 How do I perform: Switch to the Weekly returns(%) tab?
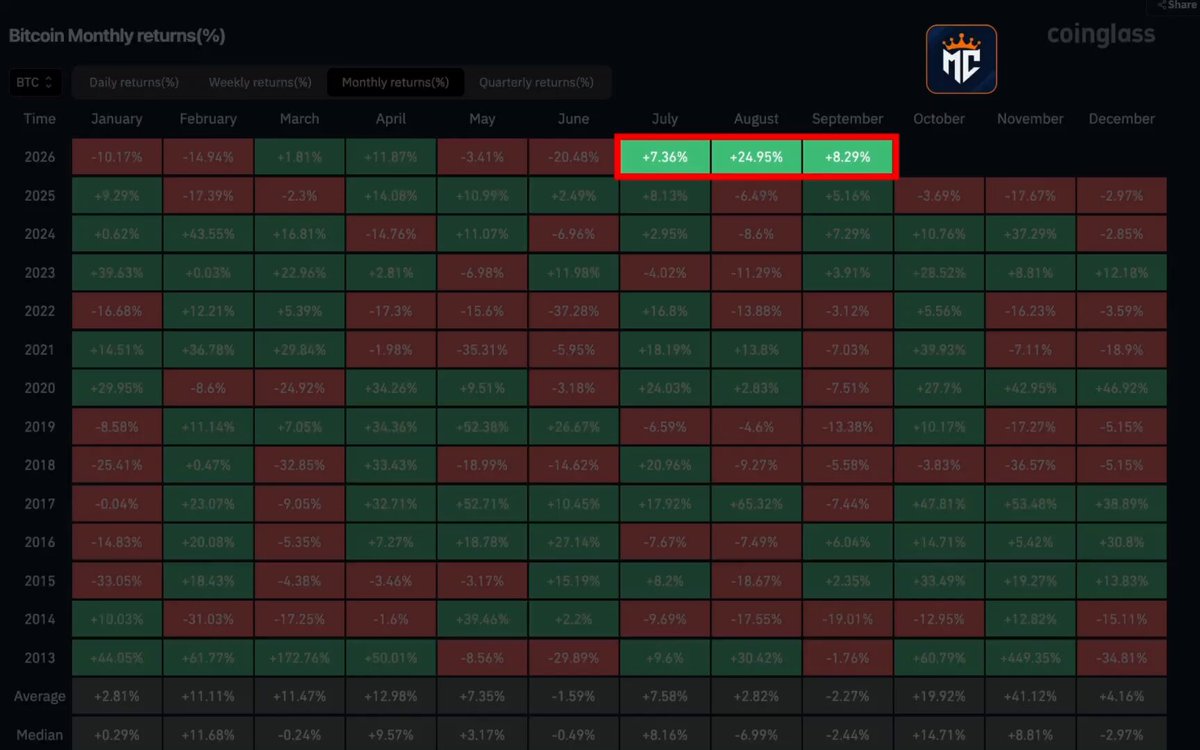tap(260, 82)
